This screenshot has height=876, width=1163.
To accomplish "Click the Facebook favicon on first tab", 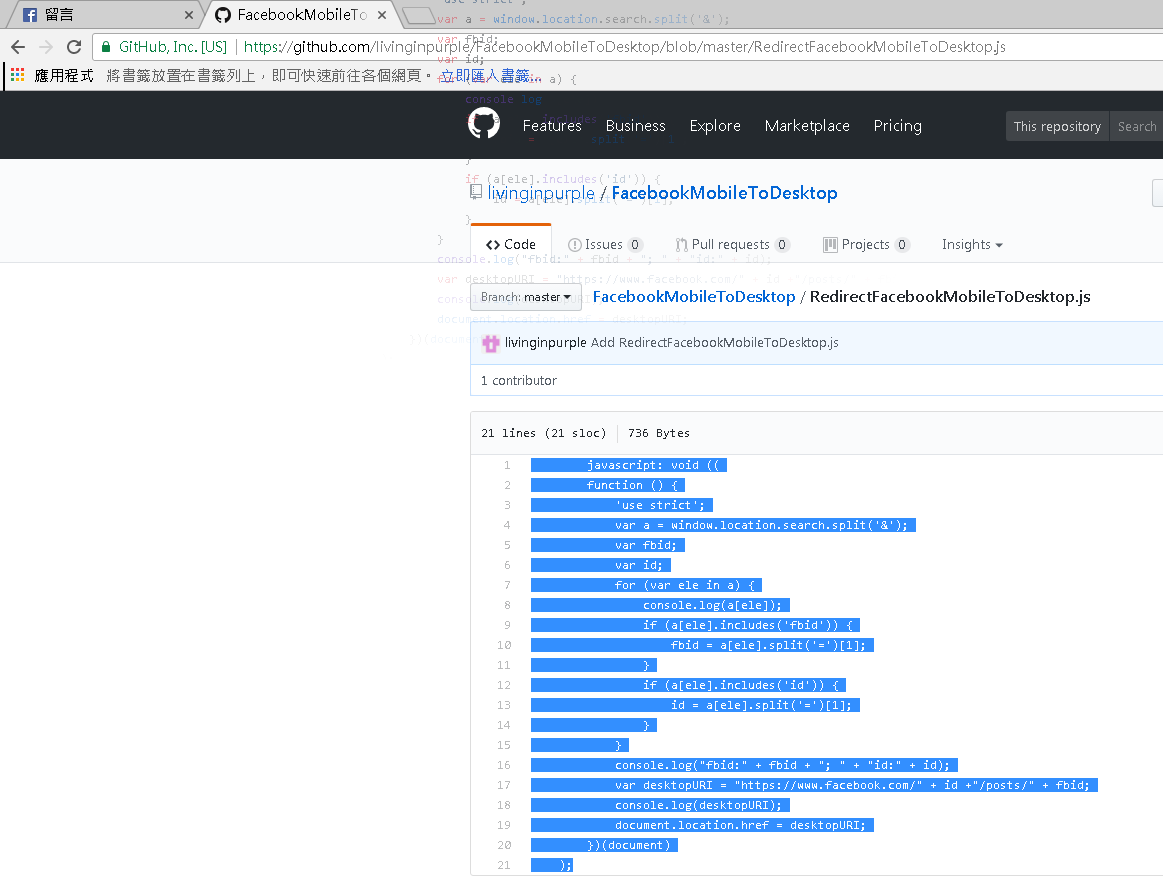I will click(x=30, y=15).
